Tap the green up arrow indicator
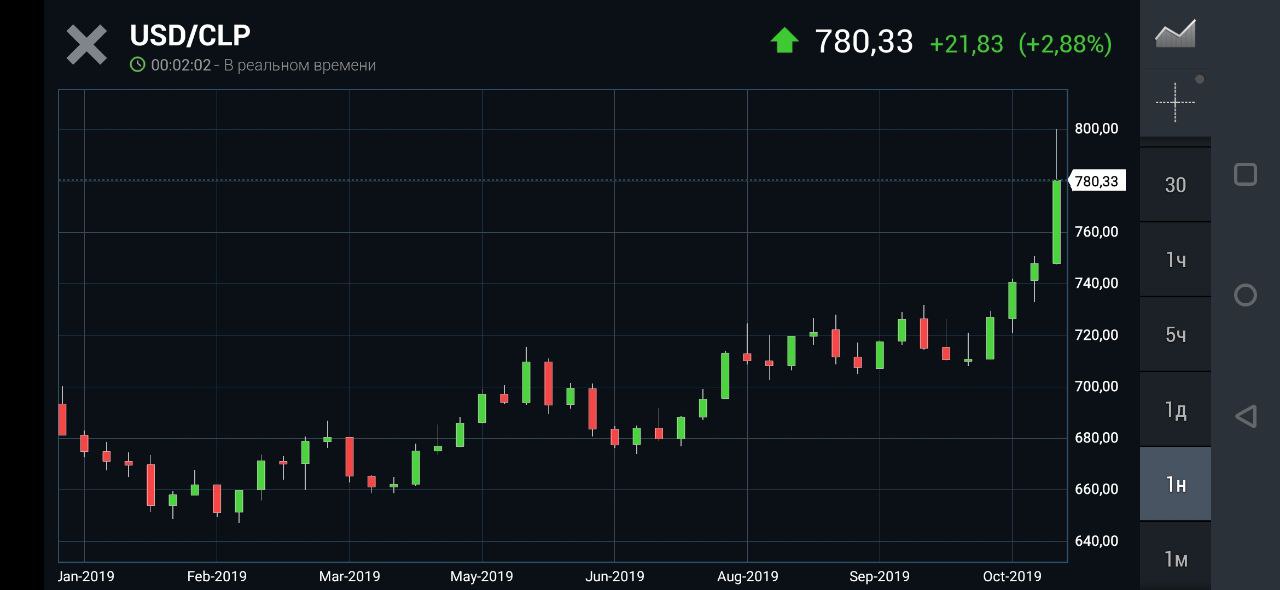The height and width of the screenshot is (590, 1280). click(784, 41)
